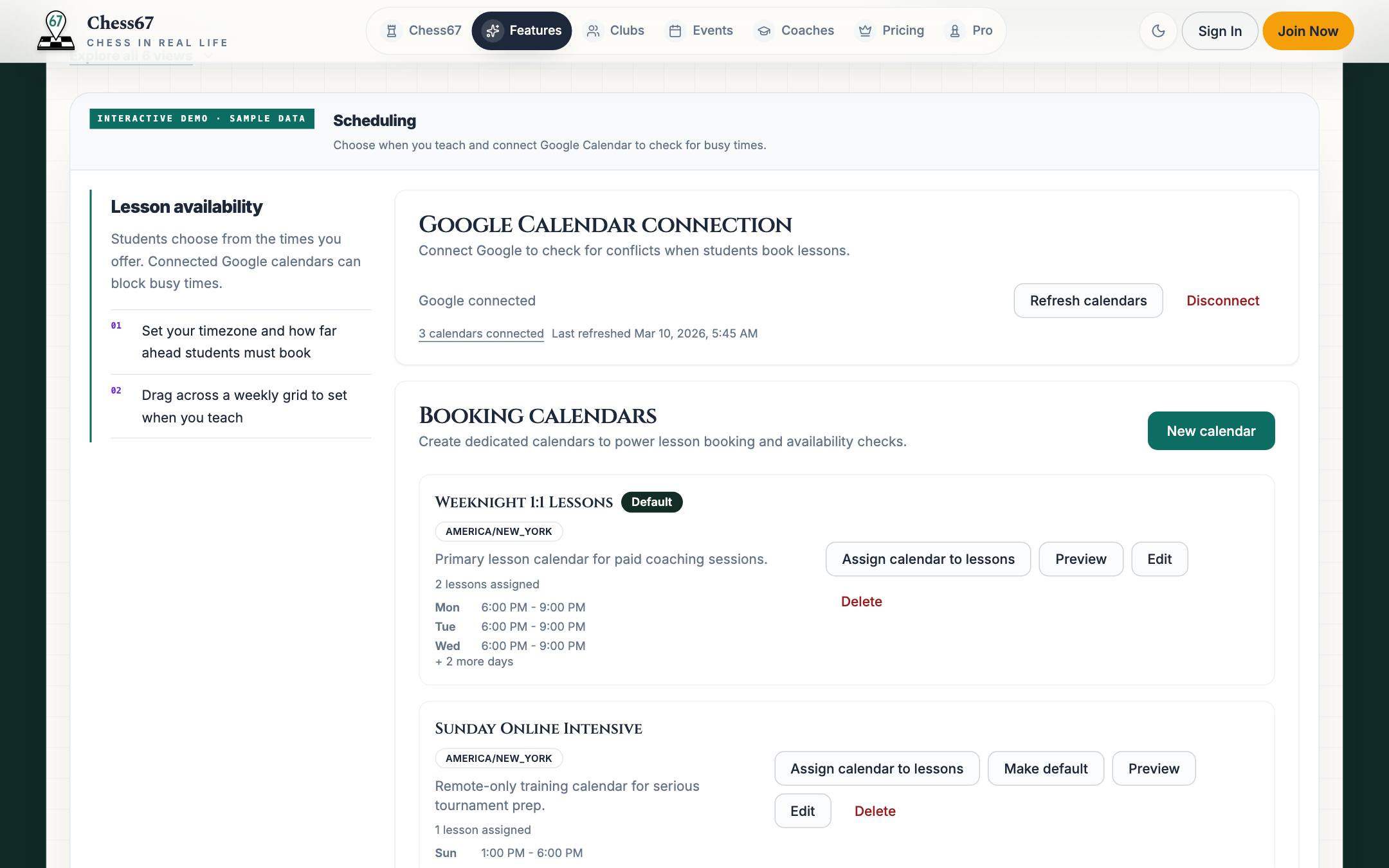Click the Interactive Demo Sample Data badge
Screen dimensions: 1389x868
(x=201, y=118)
